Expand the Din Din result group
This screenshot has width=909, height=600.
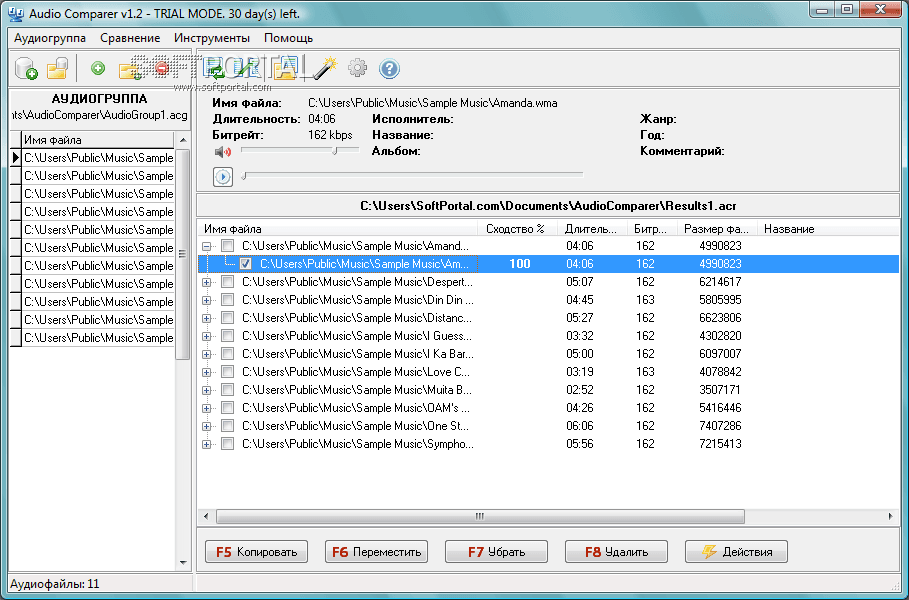(x=206, y=300)
